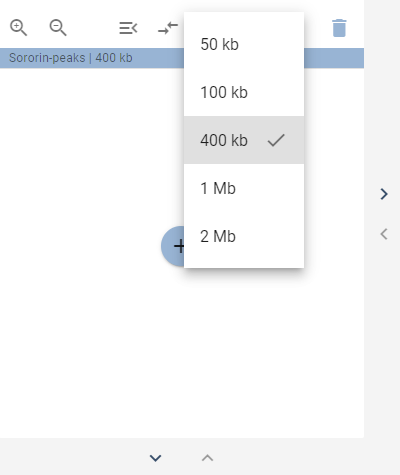Click the dark down chevron at bottom
Viewport: 400px width, 475px height.
(x=156, y=458)
